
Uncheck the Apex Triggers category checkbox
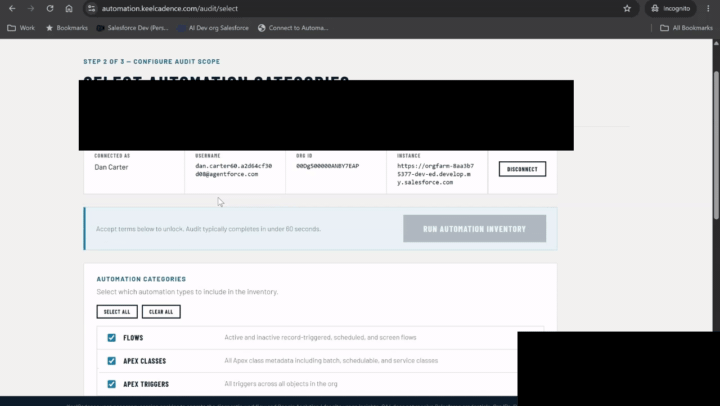pyautogui.click(x=112, y=384)
